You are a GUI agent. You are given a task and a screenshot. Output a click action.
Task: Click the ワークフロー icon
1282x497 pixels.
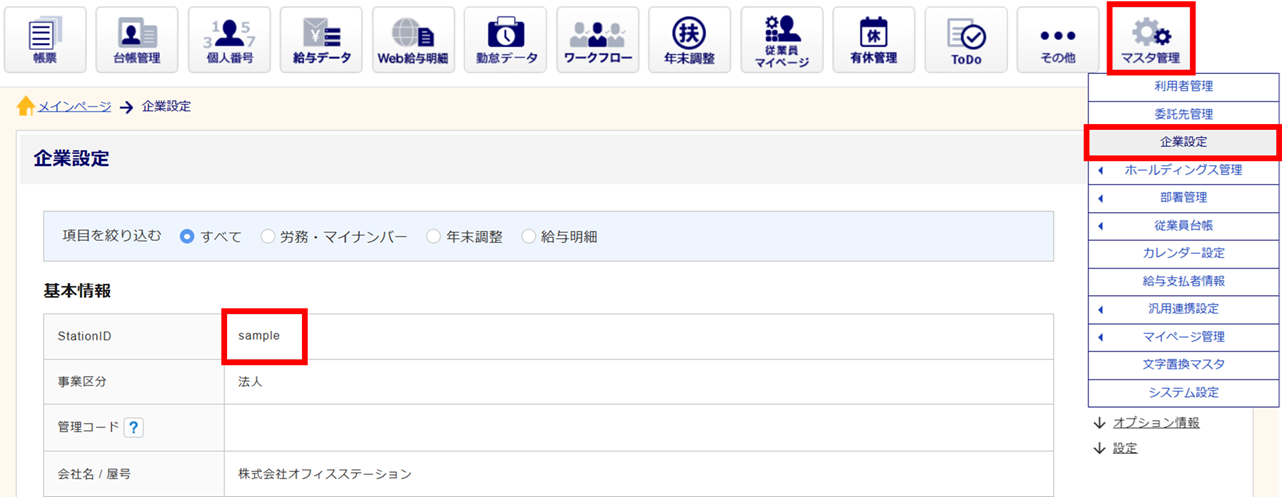[597, 40]
